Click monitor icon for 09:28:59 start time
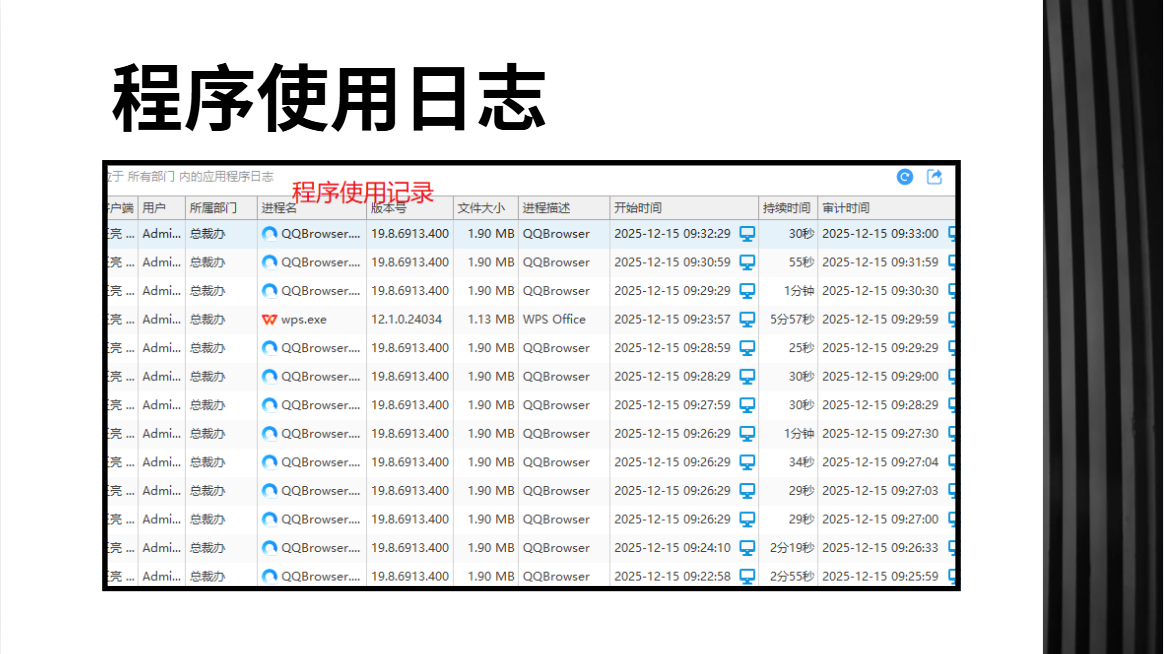The width and height of the screenshot is (1164, 654). tap(748, 347)
